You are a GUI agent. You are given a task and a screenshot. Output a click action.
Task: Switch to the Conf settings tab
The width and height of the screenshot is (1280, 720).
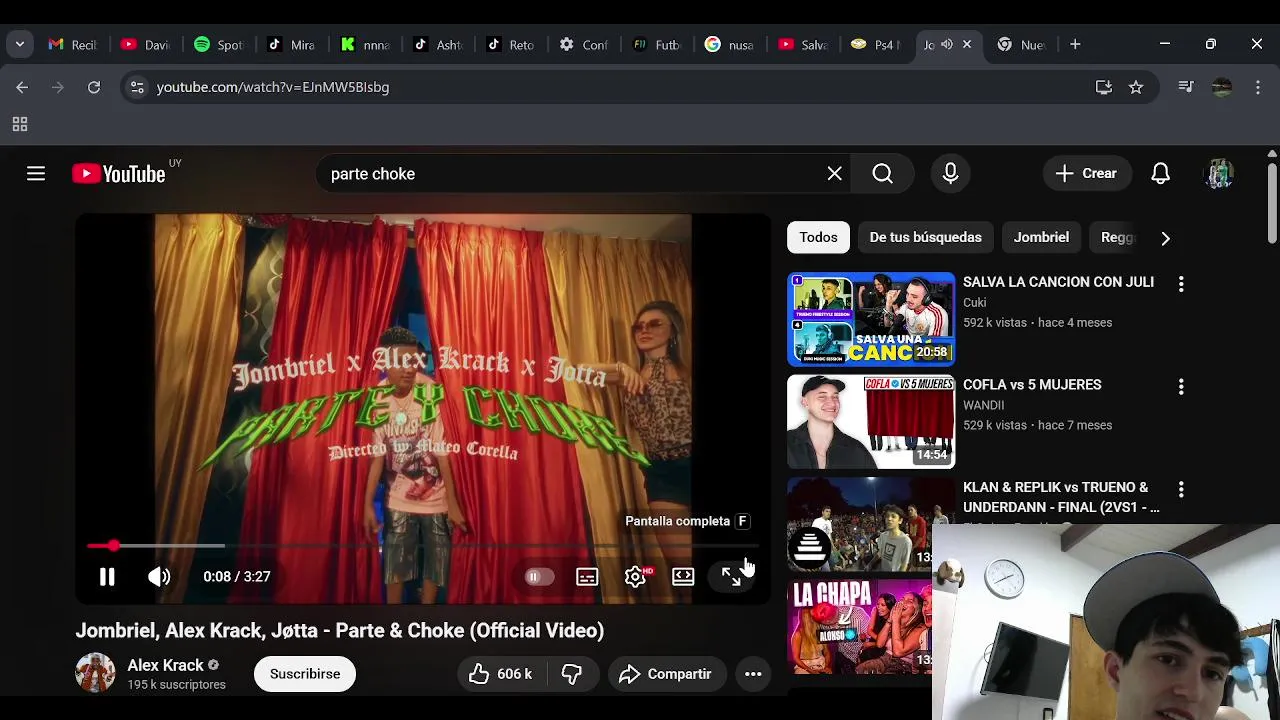[584, 44]
